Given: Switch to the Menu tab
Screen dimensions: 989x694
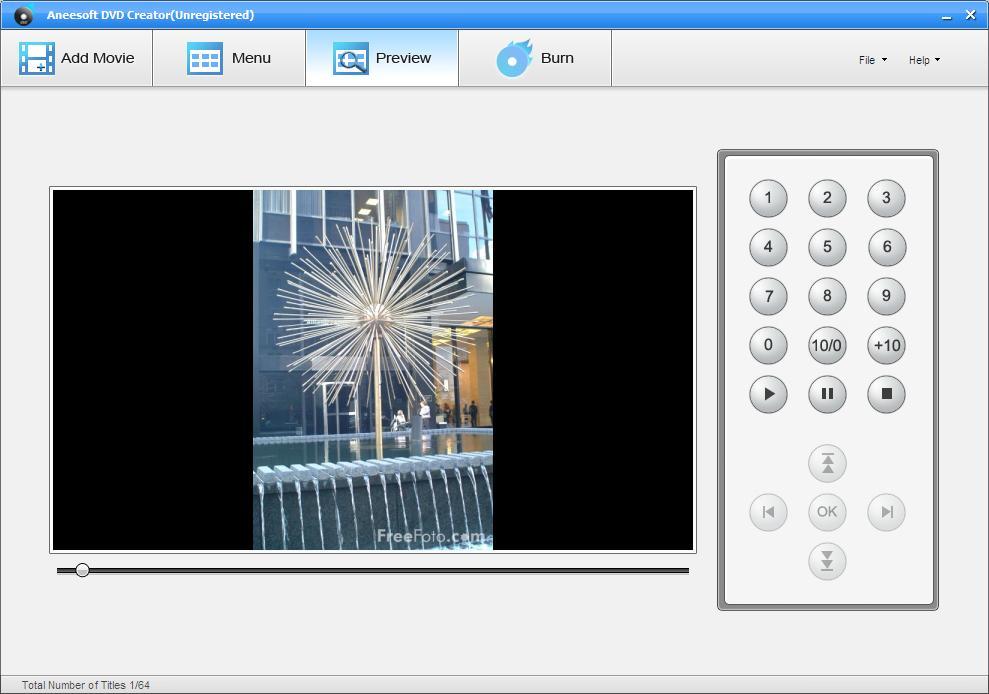Looking at the screenshot, I should click(229, 58).
